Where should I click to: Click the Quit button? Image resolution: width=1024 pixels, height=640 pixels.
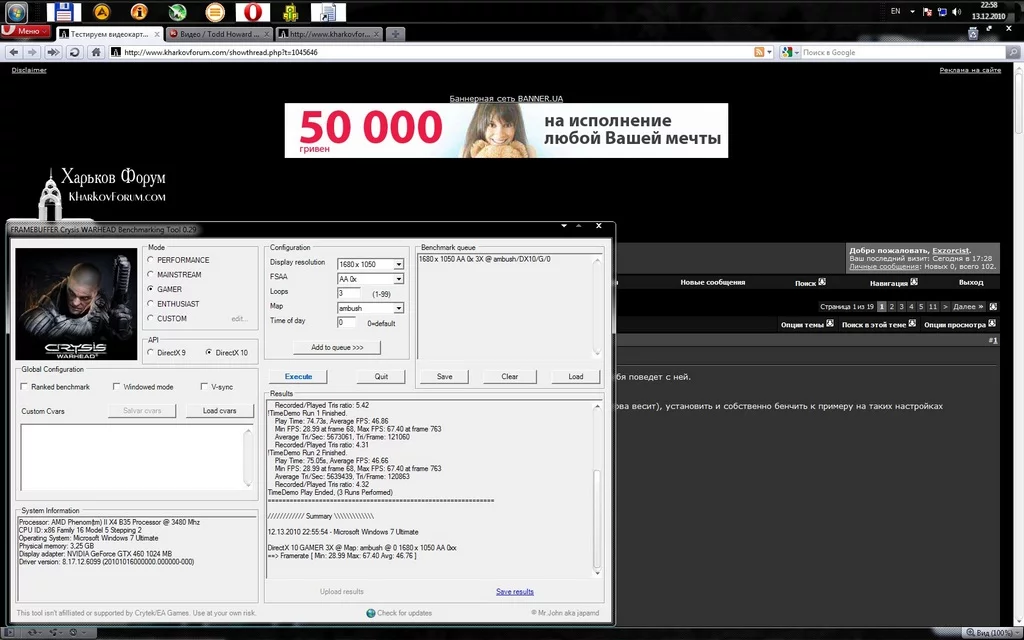click(381, 377)
